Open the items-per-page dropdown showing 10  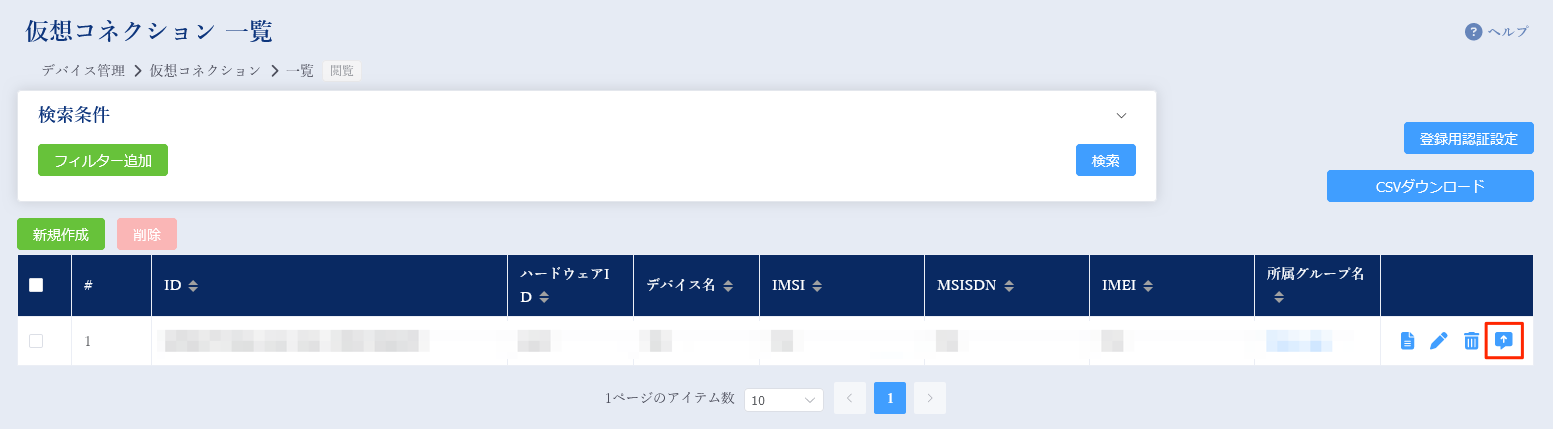783,400
